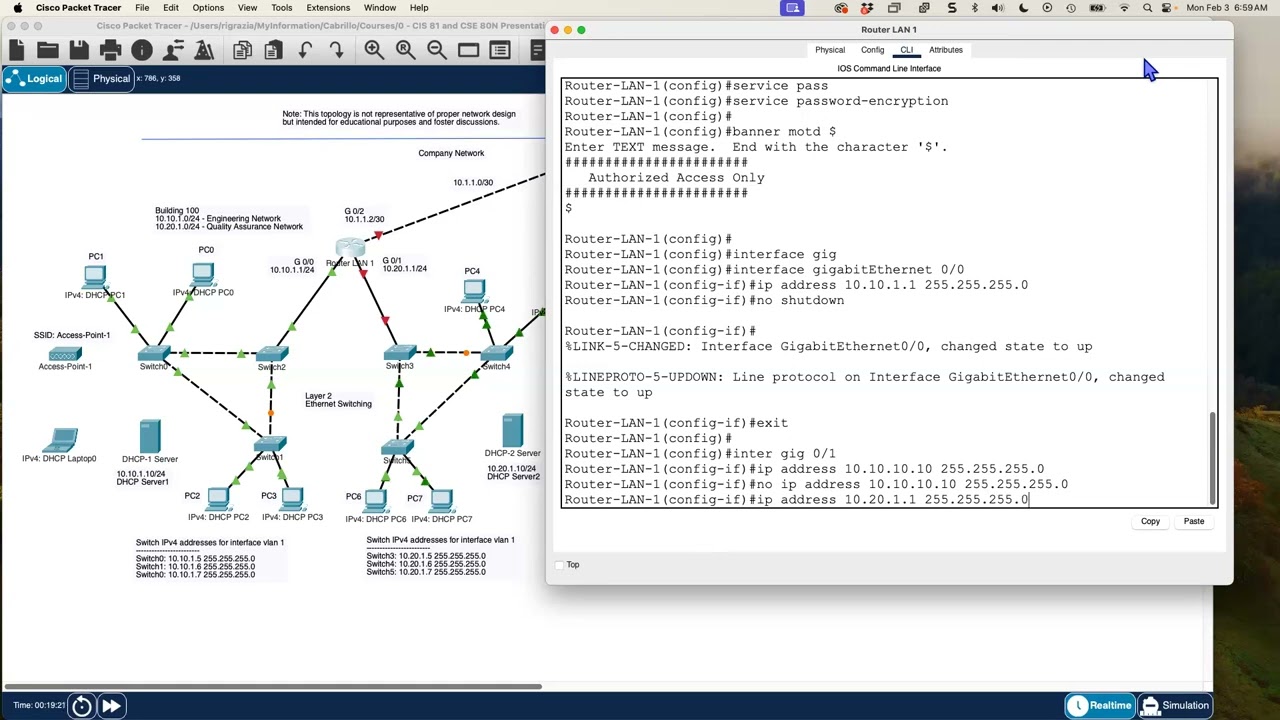1280x720 pixels.
Task: Click the menu bar volume icon
Action: click(x=998, y=8)
